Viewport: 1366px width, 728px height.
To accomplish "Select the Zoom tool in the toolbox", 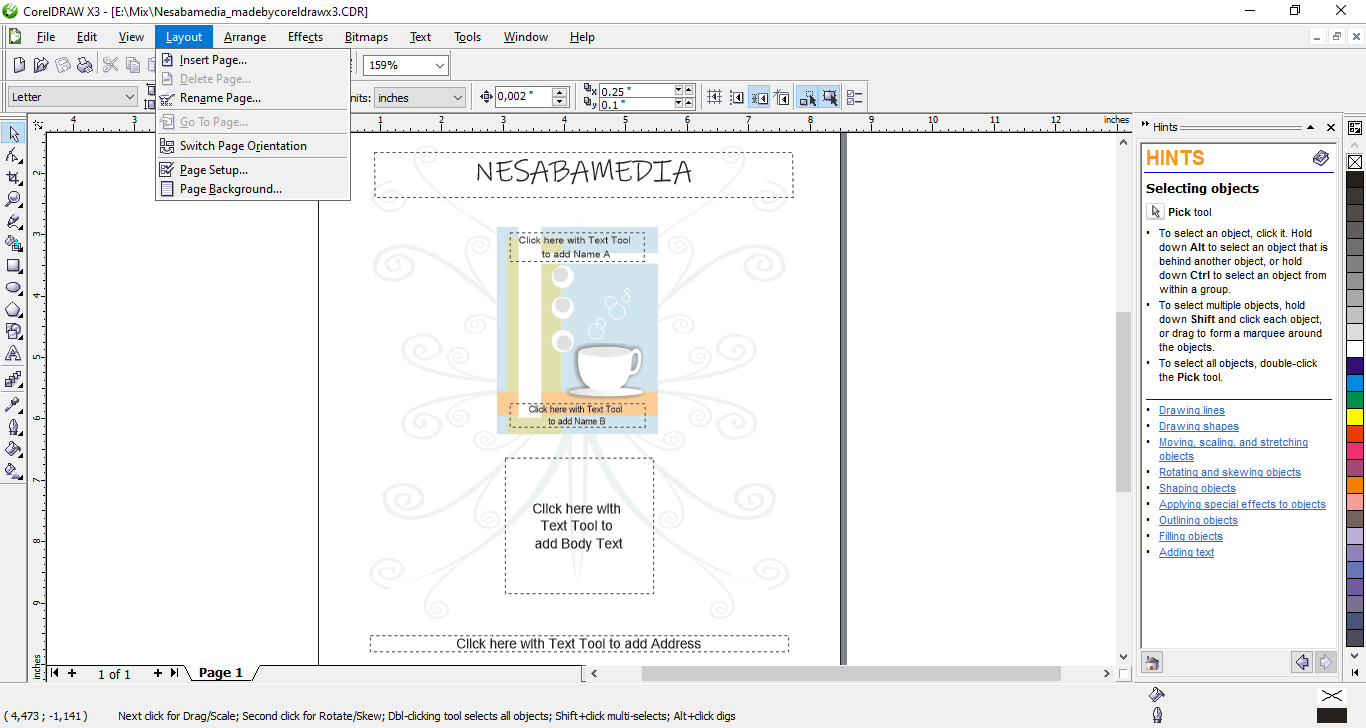I will pyautogui.click(x=14, y=199).
